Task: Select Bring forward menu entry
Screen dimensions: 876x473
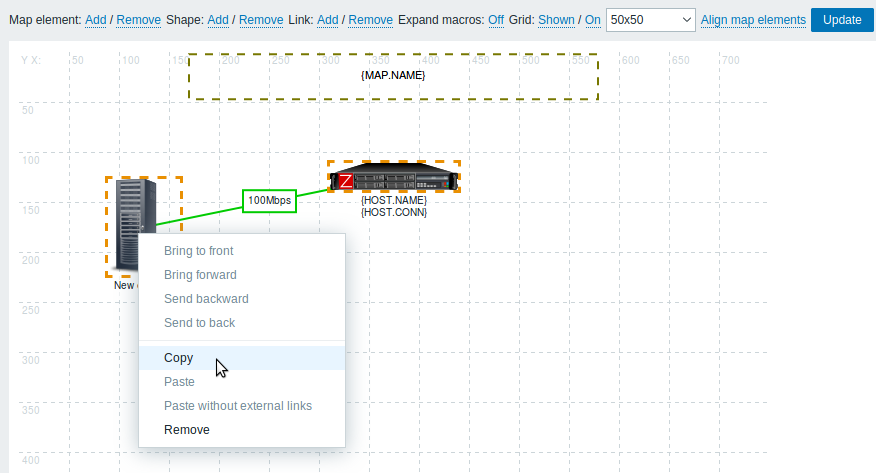Action: (x=242, y=275)
